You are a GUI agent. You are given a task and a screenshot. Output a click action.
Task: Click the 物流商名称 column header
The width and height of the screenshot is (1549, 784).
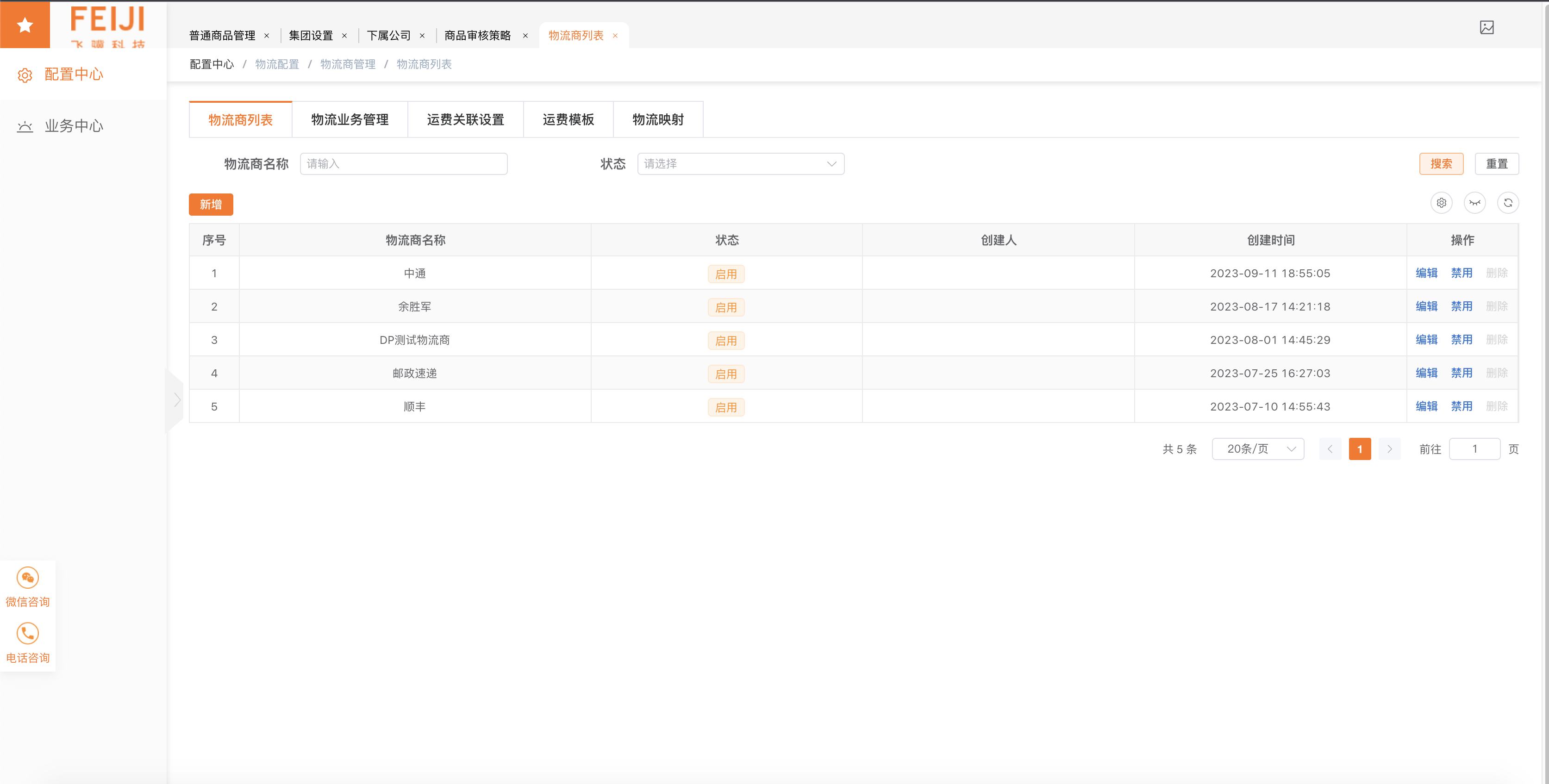[x=415, y=241]
